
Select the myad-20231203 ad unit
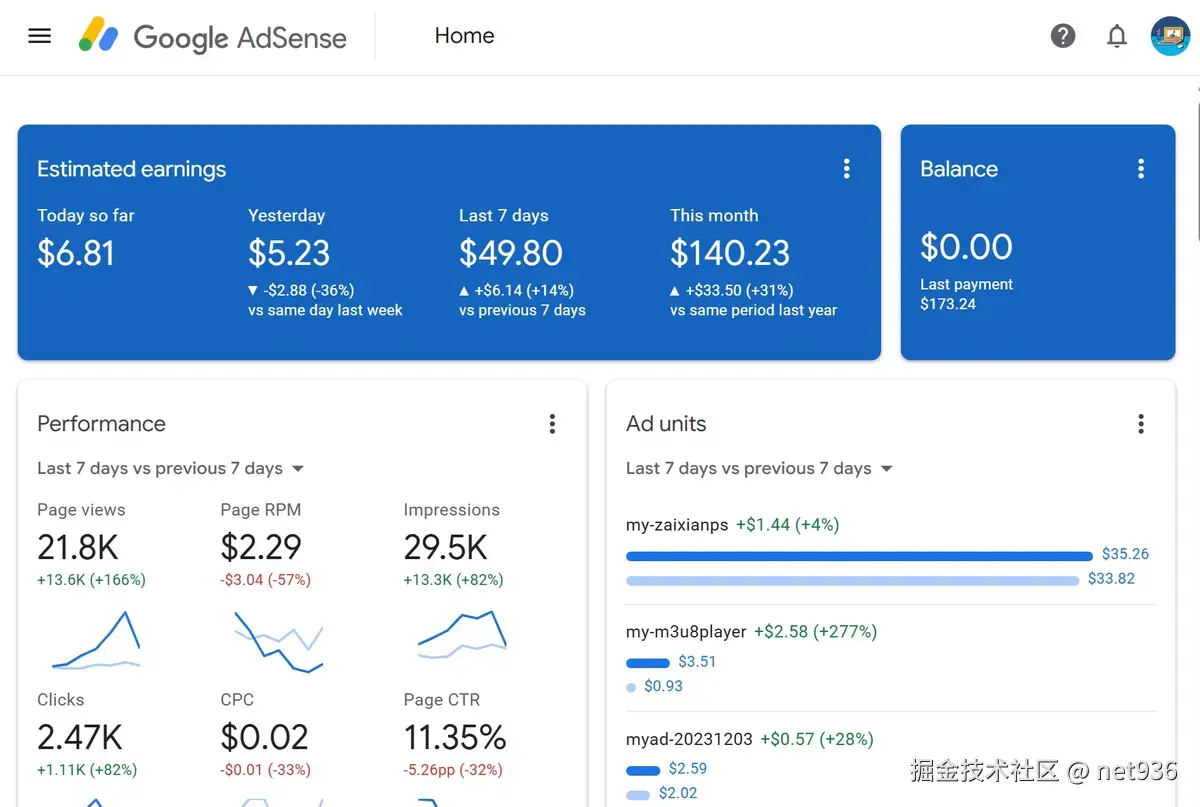pyautogui.click(x=689, y=739)
